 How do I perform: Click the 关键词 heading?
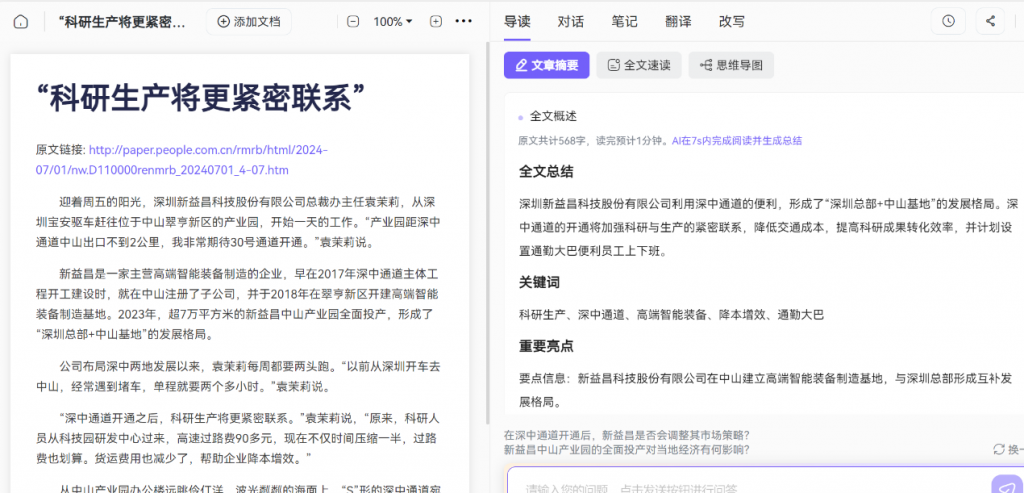(539, 283)
